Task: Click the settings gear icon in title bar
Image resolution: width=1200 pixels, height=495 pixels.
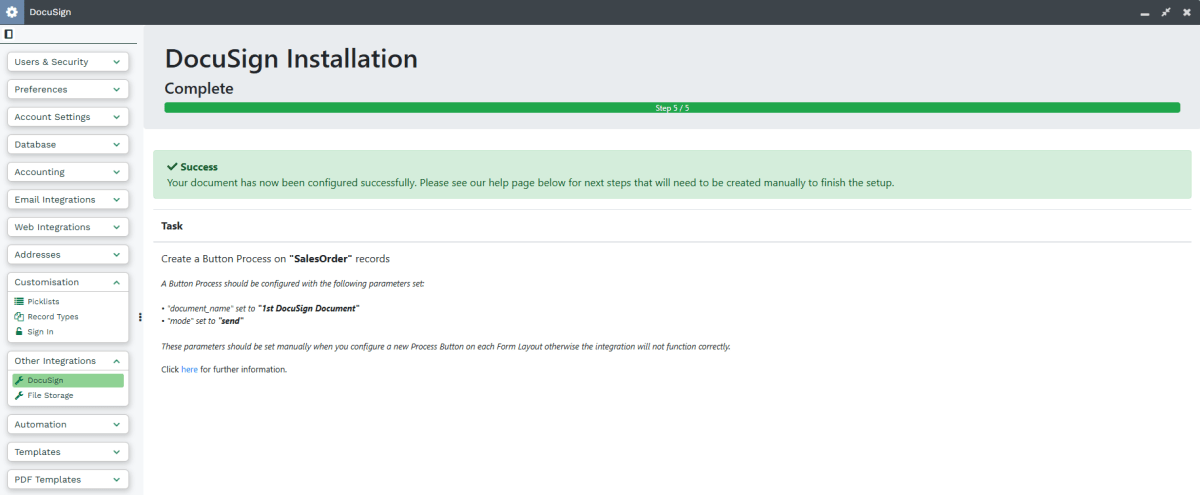Action: click(12, 12)
